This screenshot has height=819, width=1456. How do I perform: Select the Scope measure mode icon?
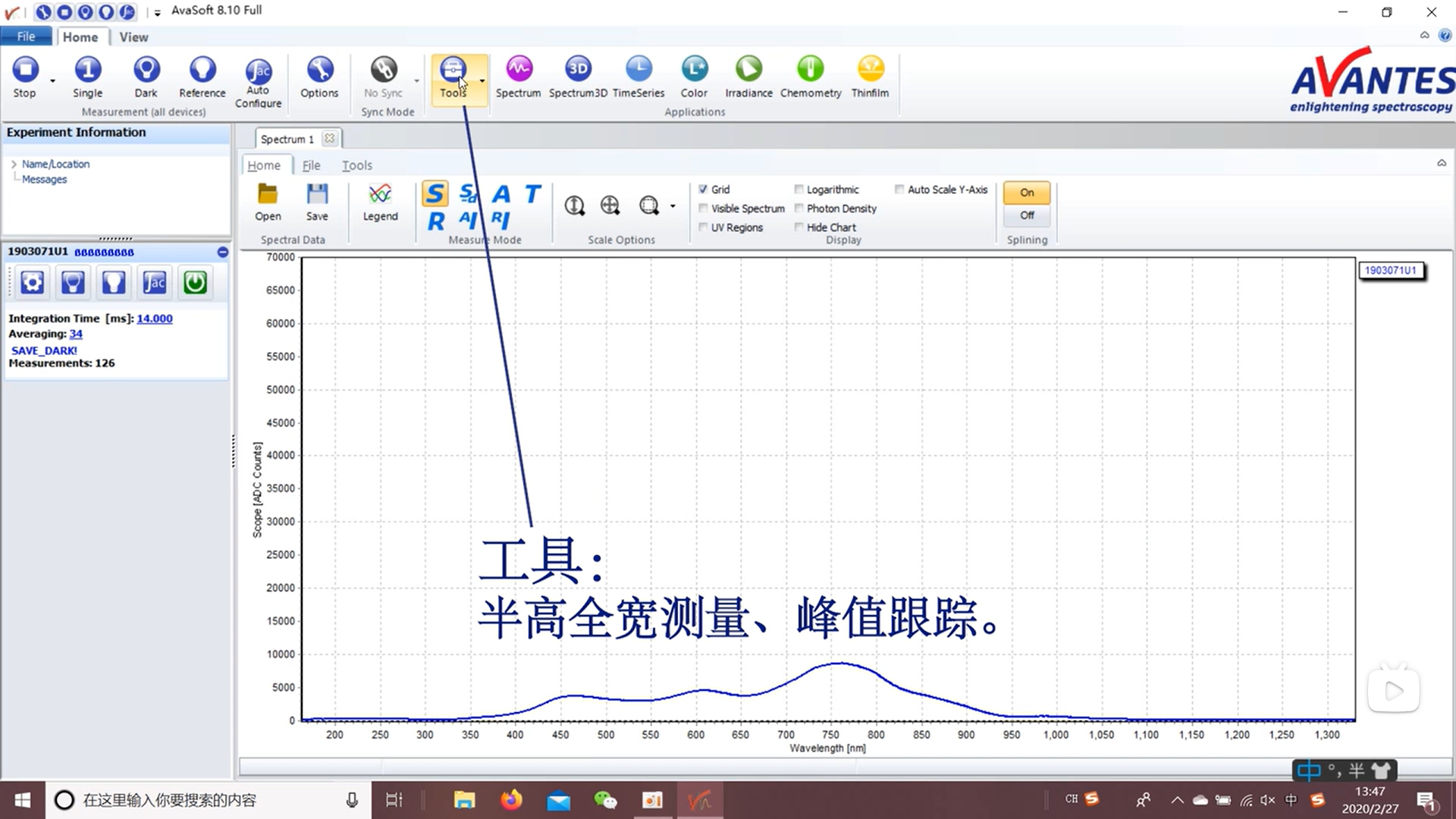click(435, 194)
